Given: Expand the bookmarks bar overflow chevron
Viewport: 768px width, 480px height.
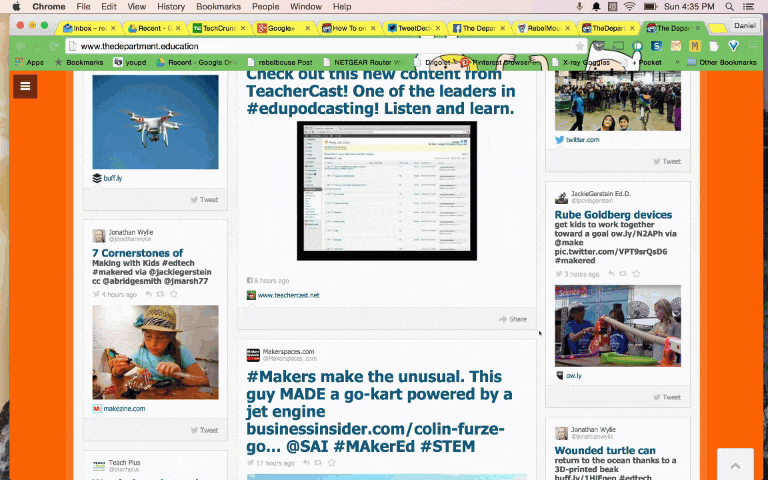Looking at the screenshot, I should click(677, 62).
